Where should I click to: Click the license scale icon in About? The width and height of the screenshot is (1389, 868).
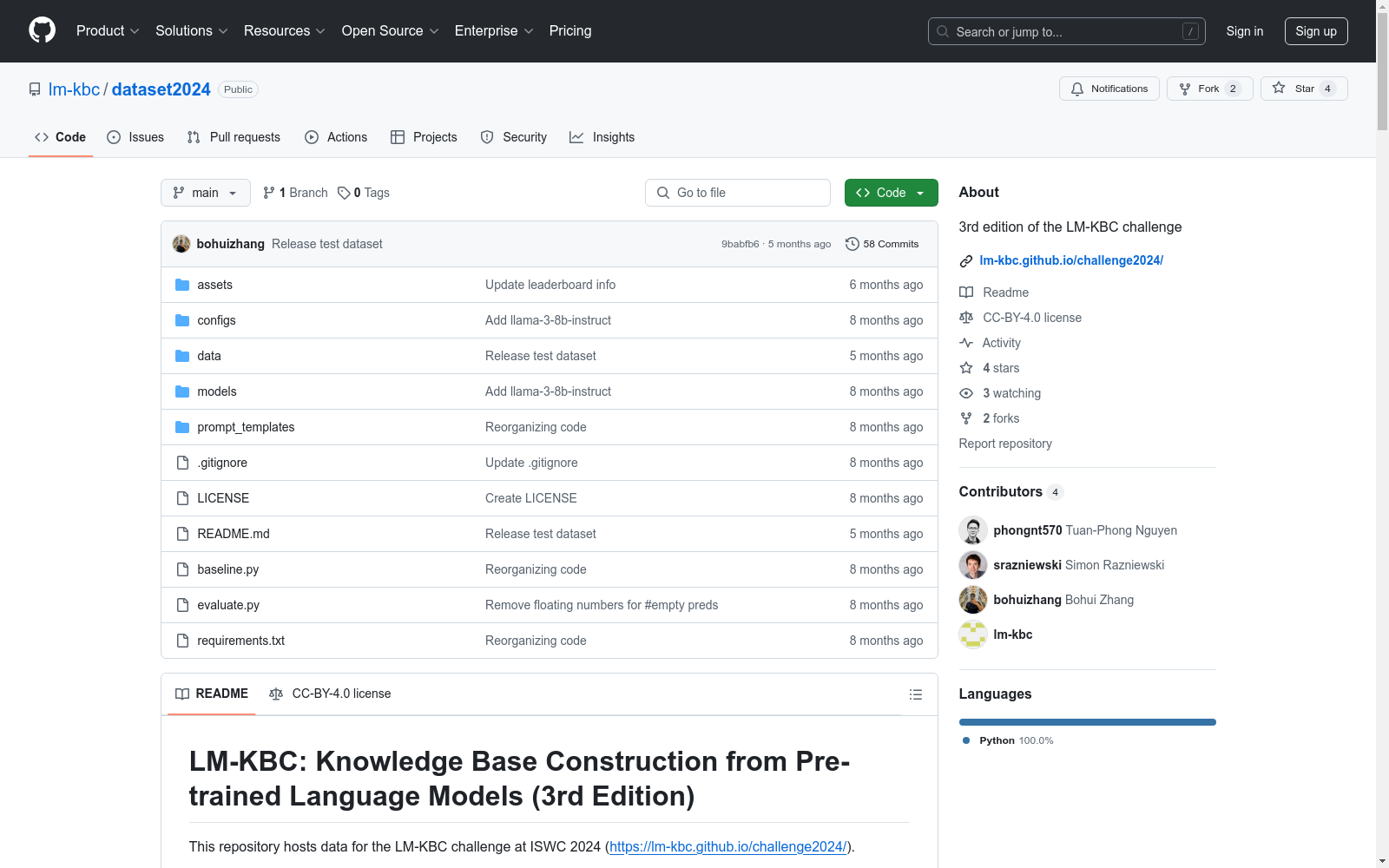(x=966, y=318)
